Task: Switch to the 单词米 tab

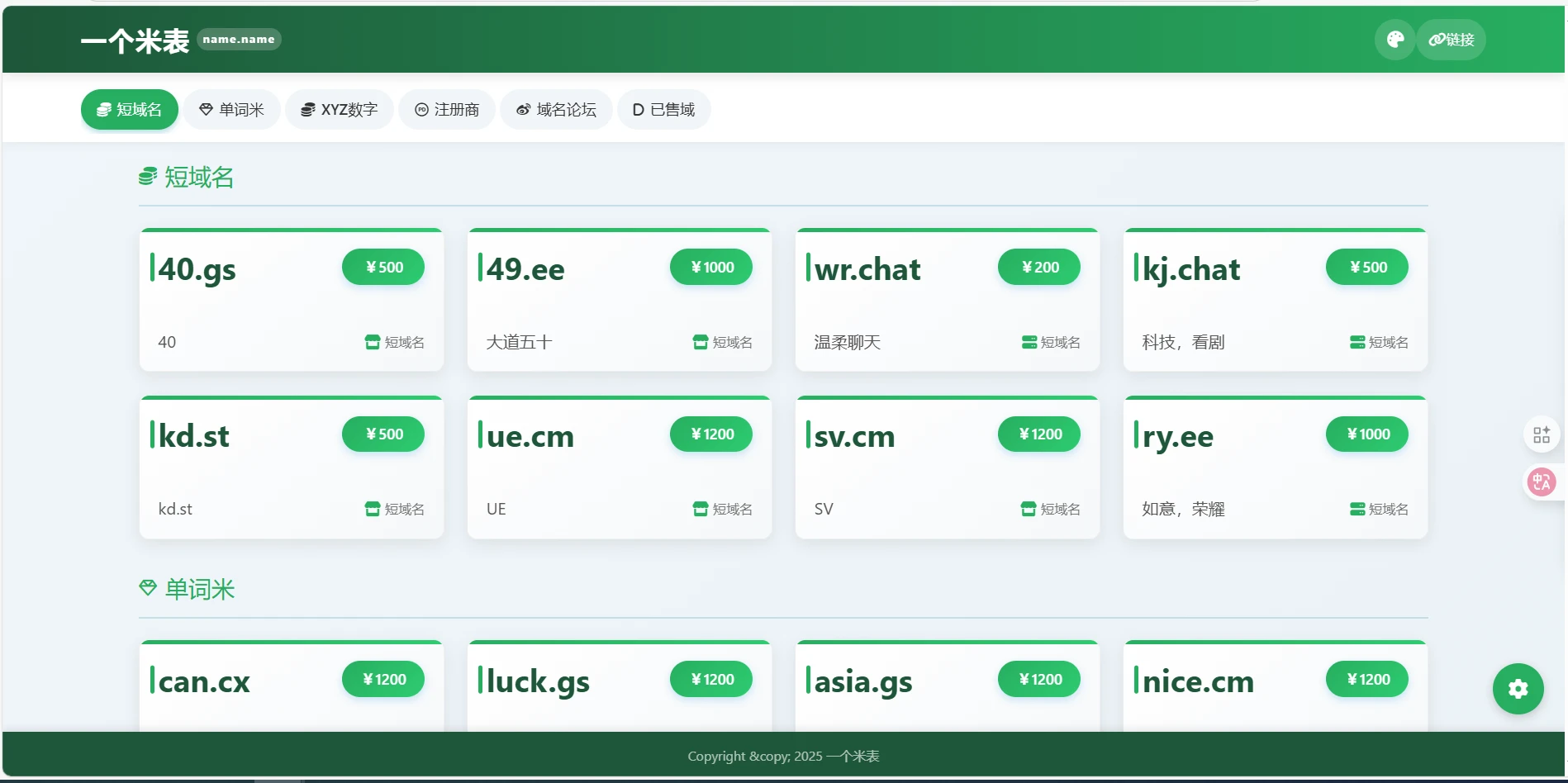Action: (x=232, y=110)
